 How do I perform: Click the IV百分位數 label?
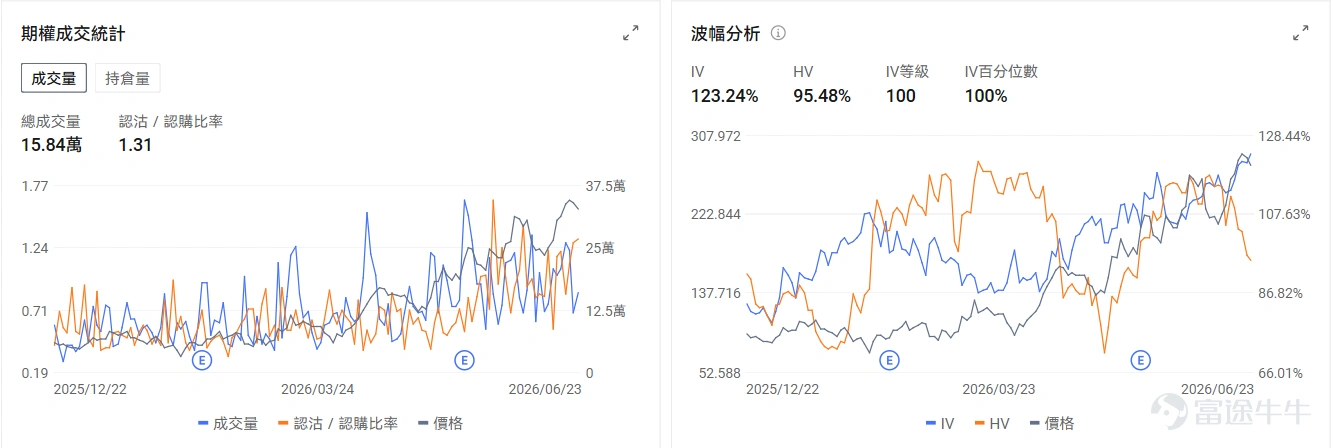point(1001,72)
